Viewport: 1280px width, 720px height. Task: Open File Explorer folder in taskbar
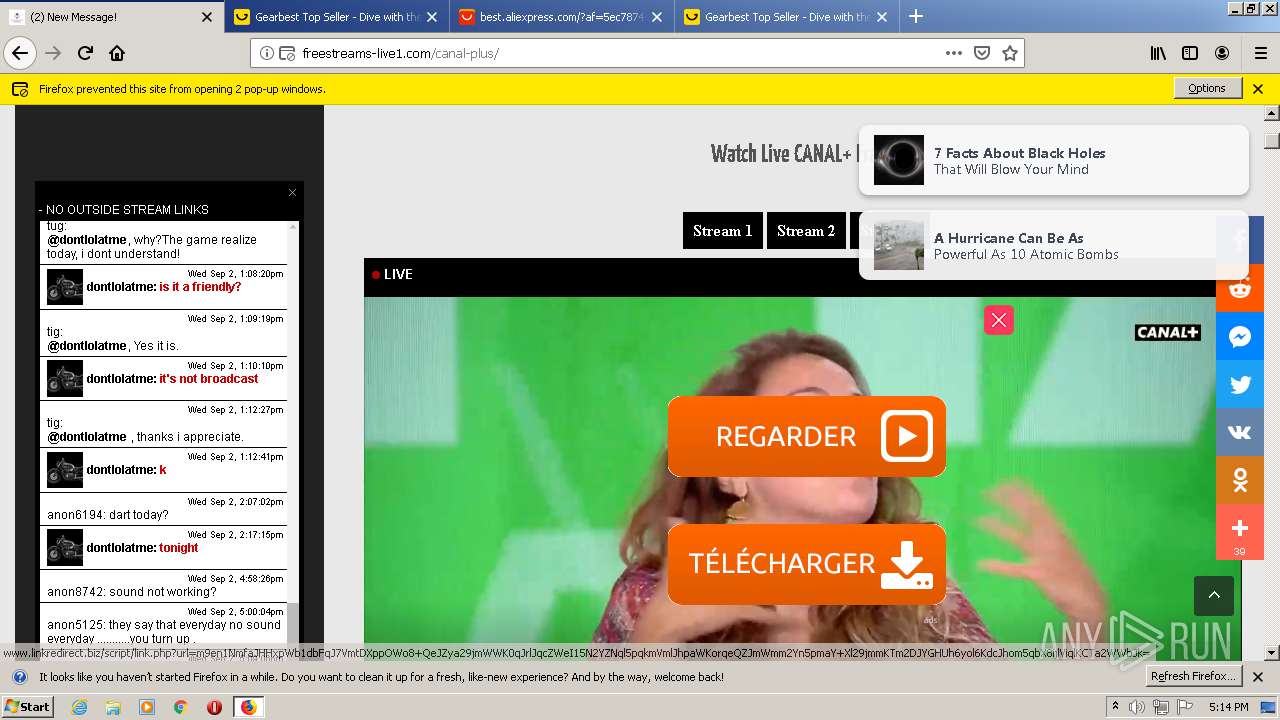(113, 707)
